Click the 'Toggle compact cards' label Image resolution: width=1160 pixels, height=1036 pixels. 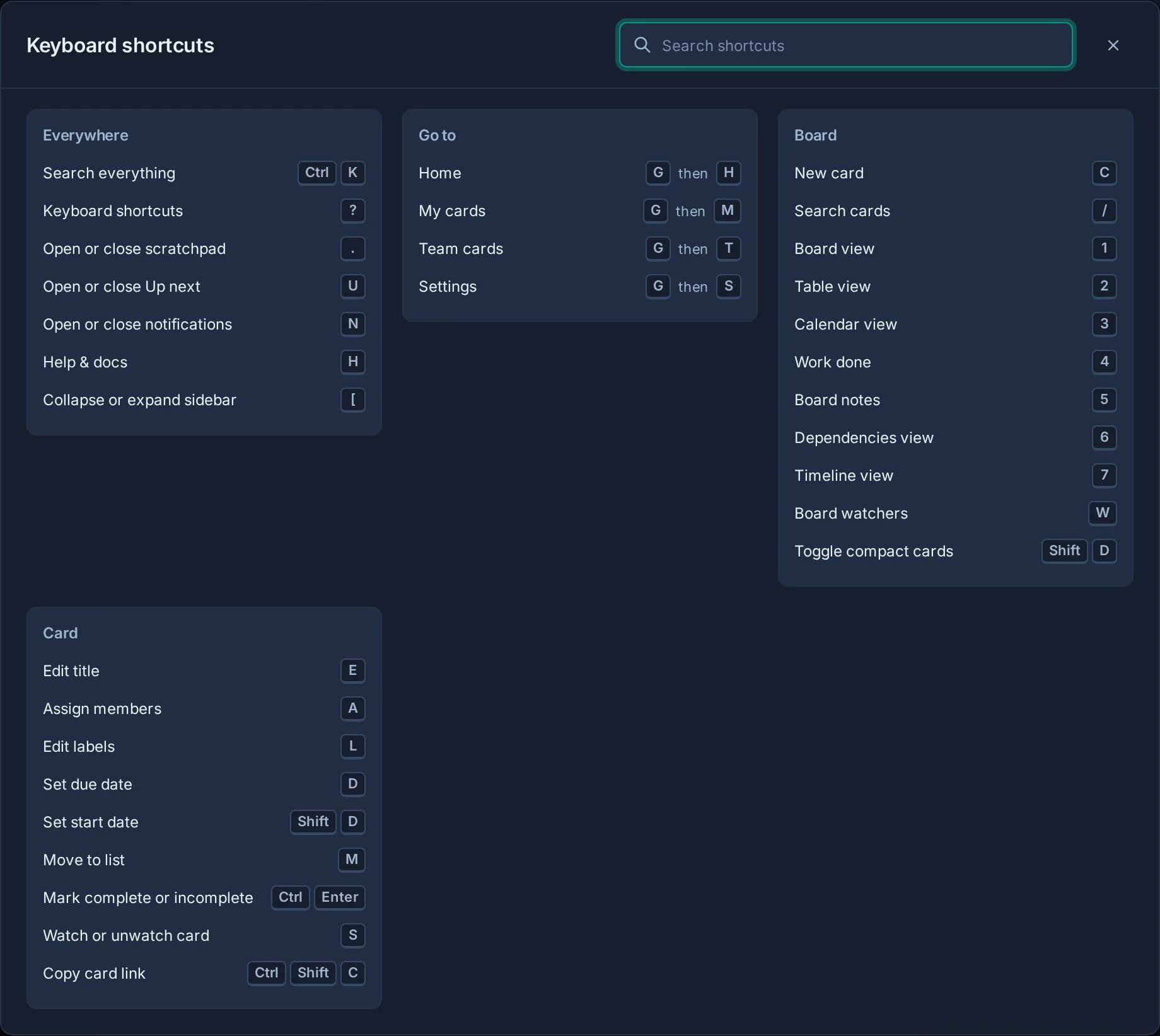[x=874, y=551]
